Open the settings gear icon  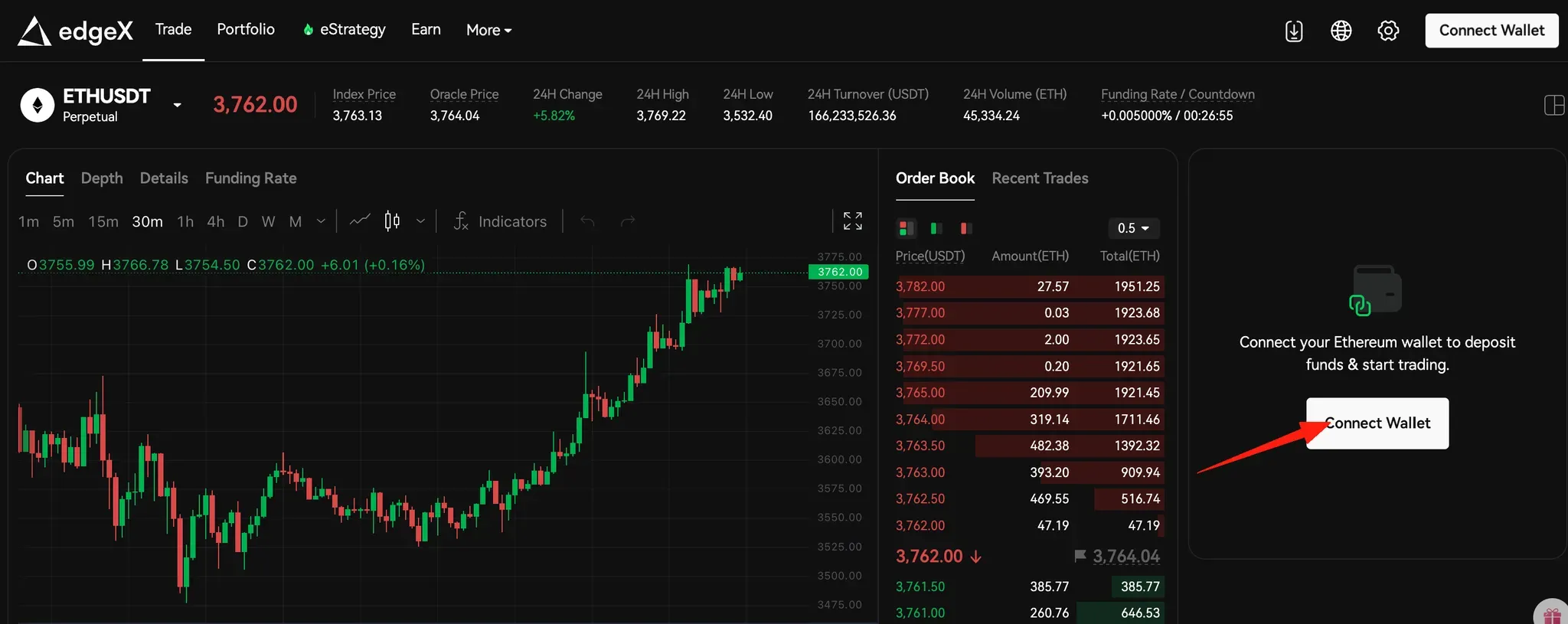tap(1388, 31)
